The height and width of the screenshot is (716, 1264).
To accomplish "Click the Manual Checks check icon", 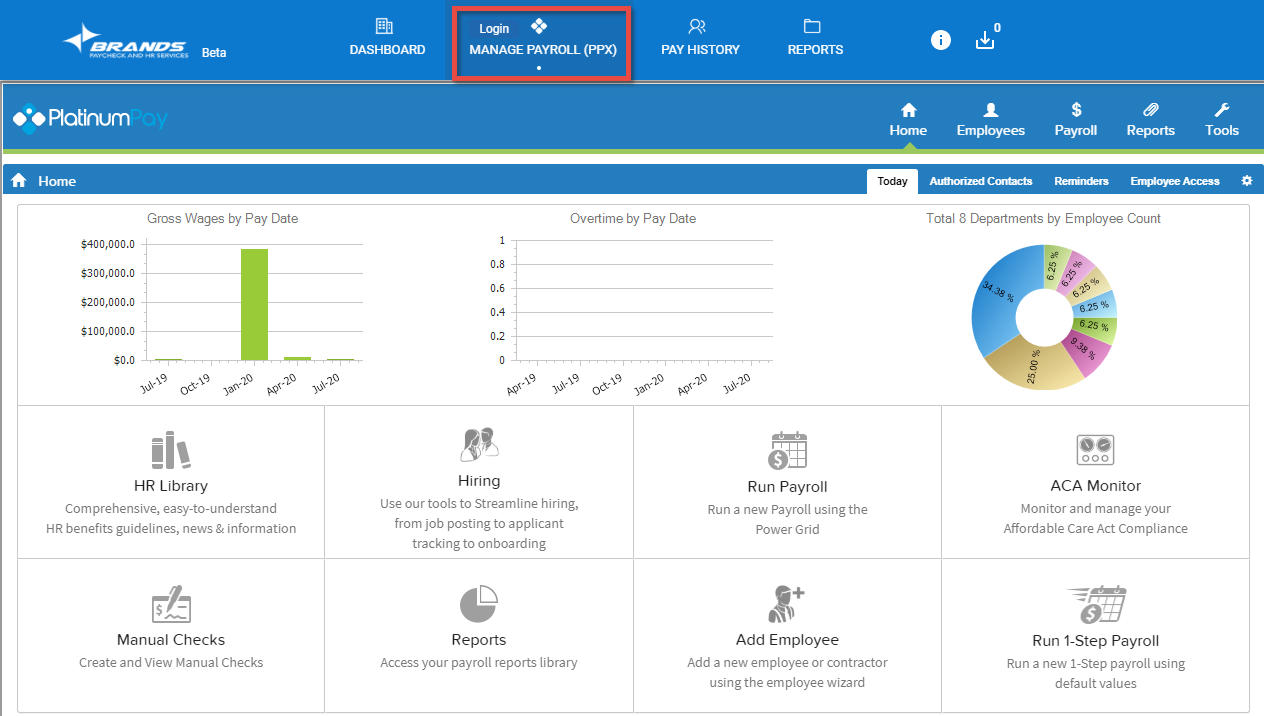I will pyautogui.click(x=171, y=605).
